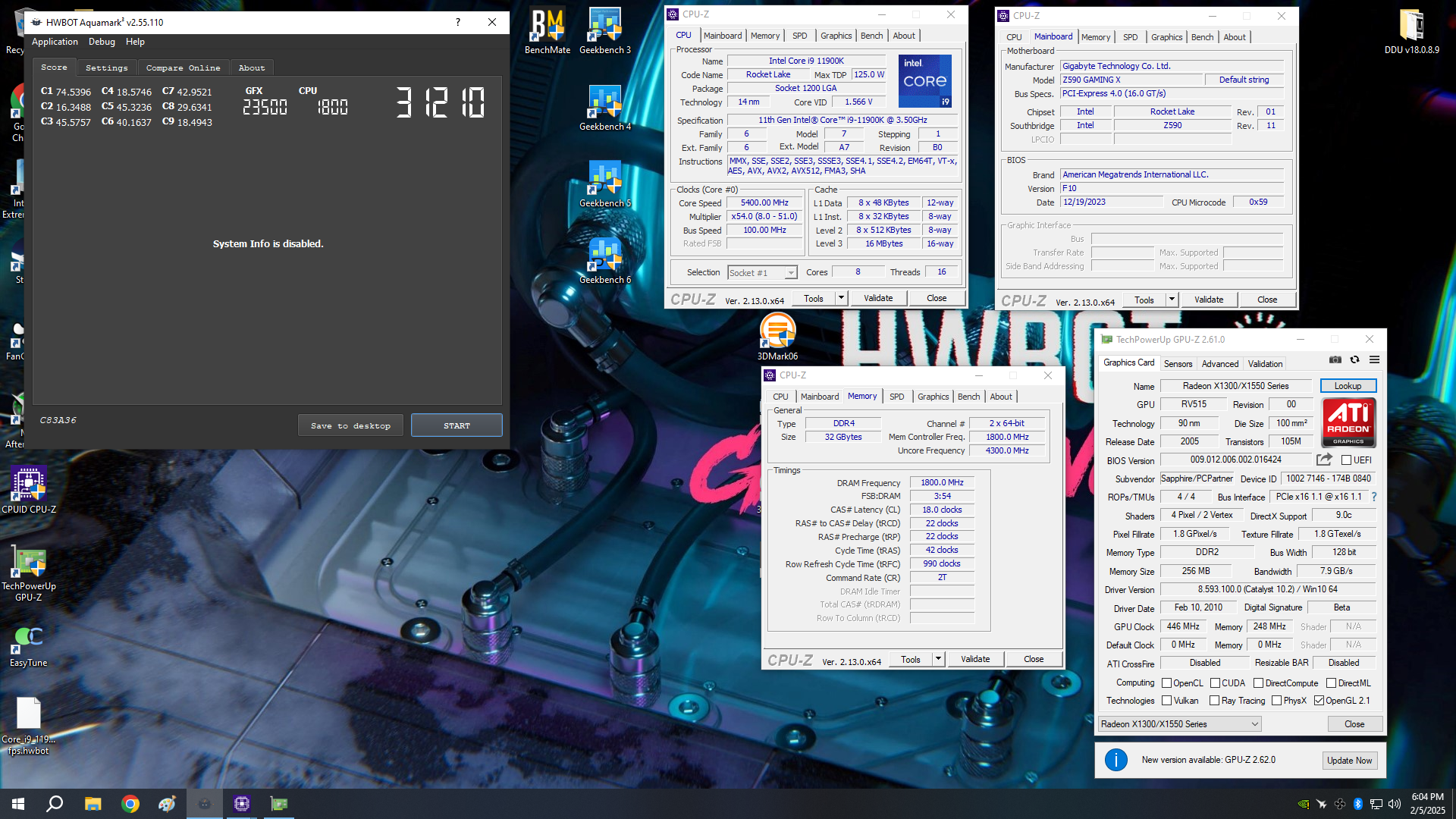Open the 3DMark06 desktop shortcut

point(777,337)
